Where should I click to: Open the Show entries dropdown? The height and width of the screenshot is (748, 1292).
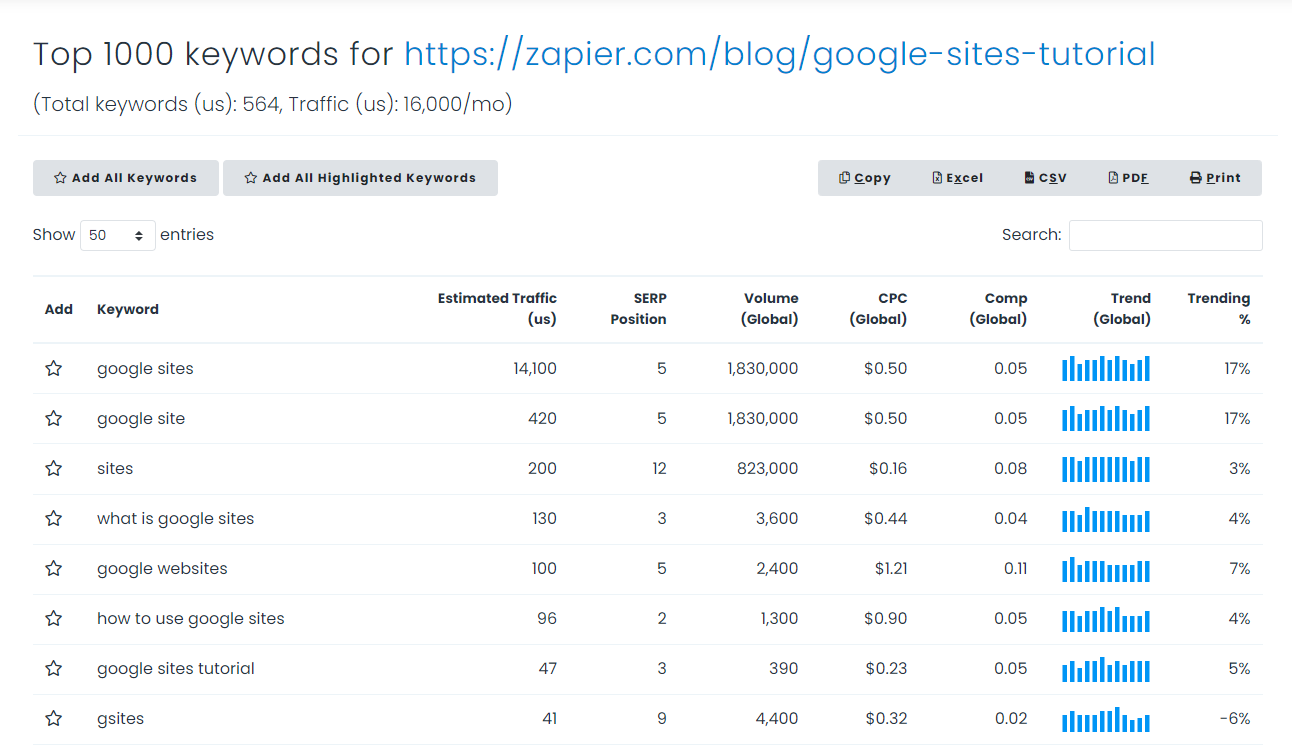118,235
